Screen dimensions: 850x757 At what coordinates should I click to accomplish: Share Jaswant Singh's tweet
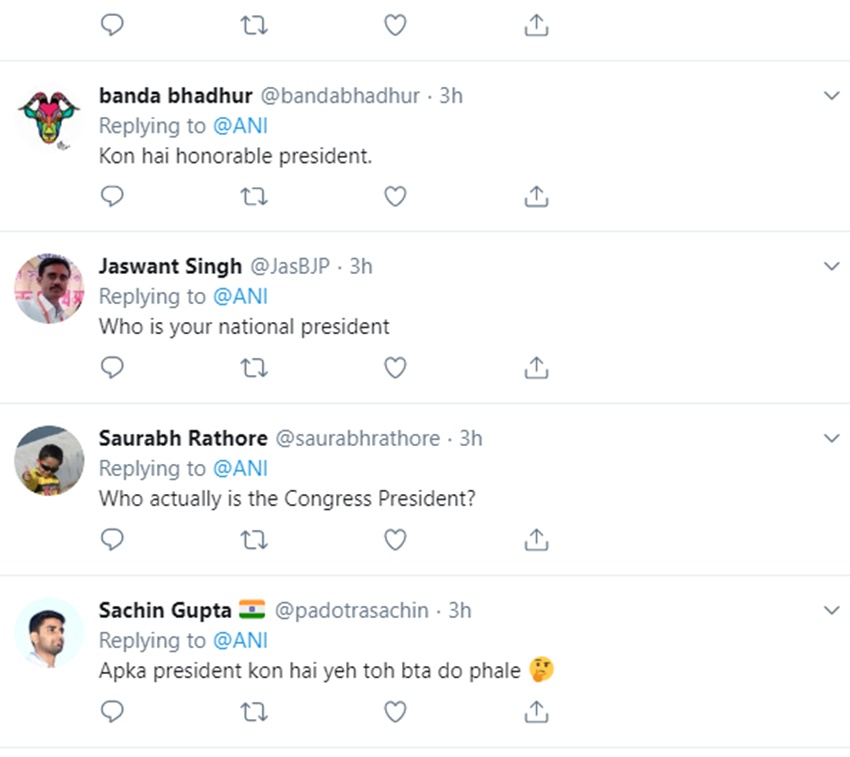pyautogui.click(x=536, y=368)
